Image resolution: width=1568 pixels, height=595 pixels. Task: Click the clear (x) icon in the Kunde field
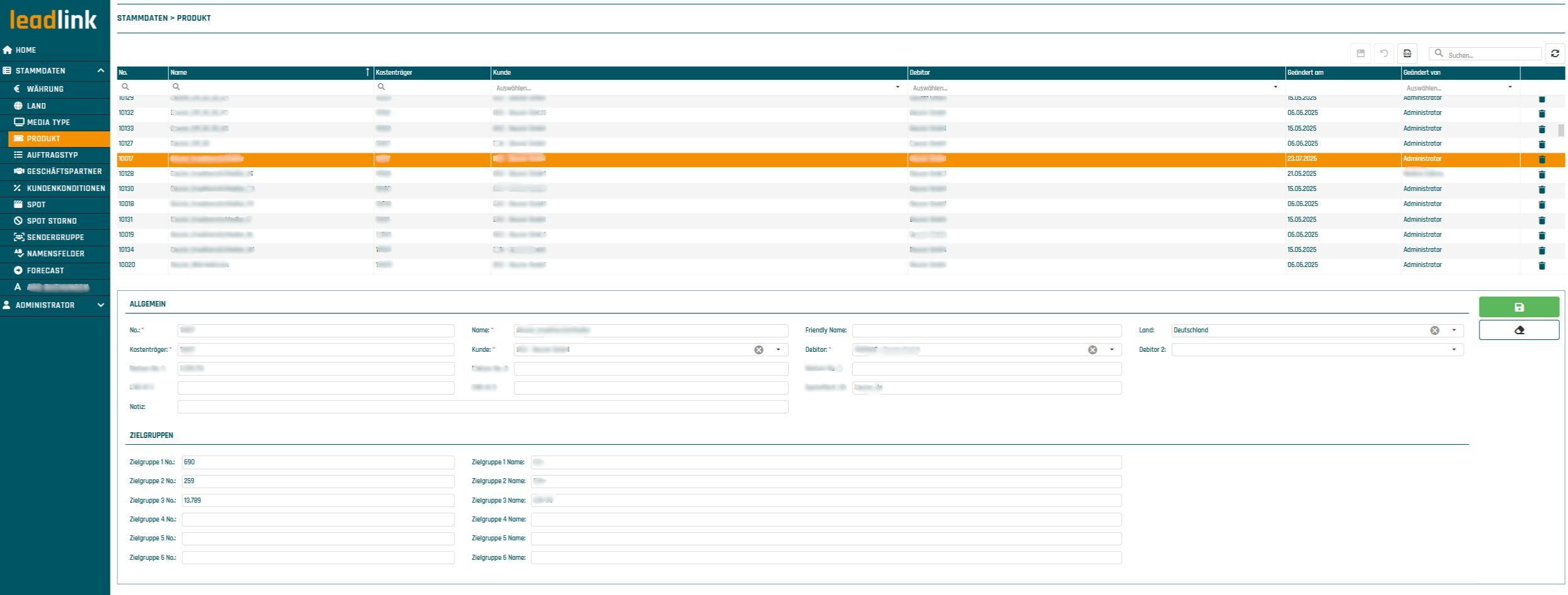(x=758, y=349)
